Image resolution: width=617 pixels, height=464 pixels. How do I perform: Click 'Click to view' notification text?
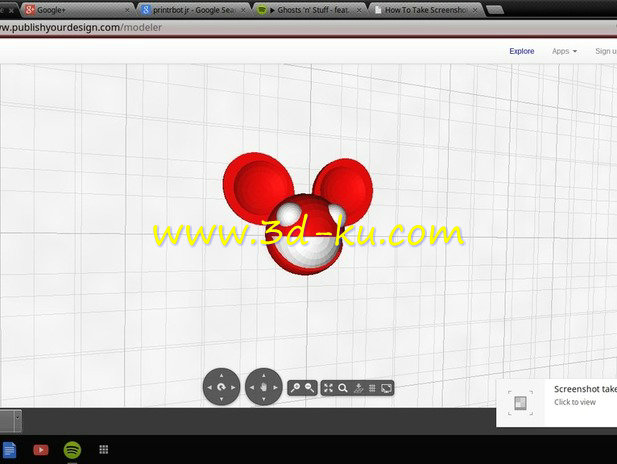coord(575,402)
